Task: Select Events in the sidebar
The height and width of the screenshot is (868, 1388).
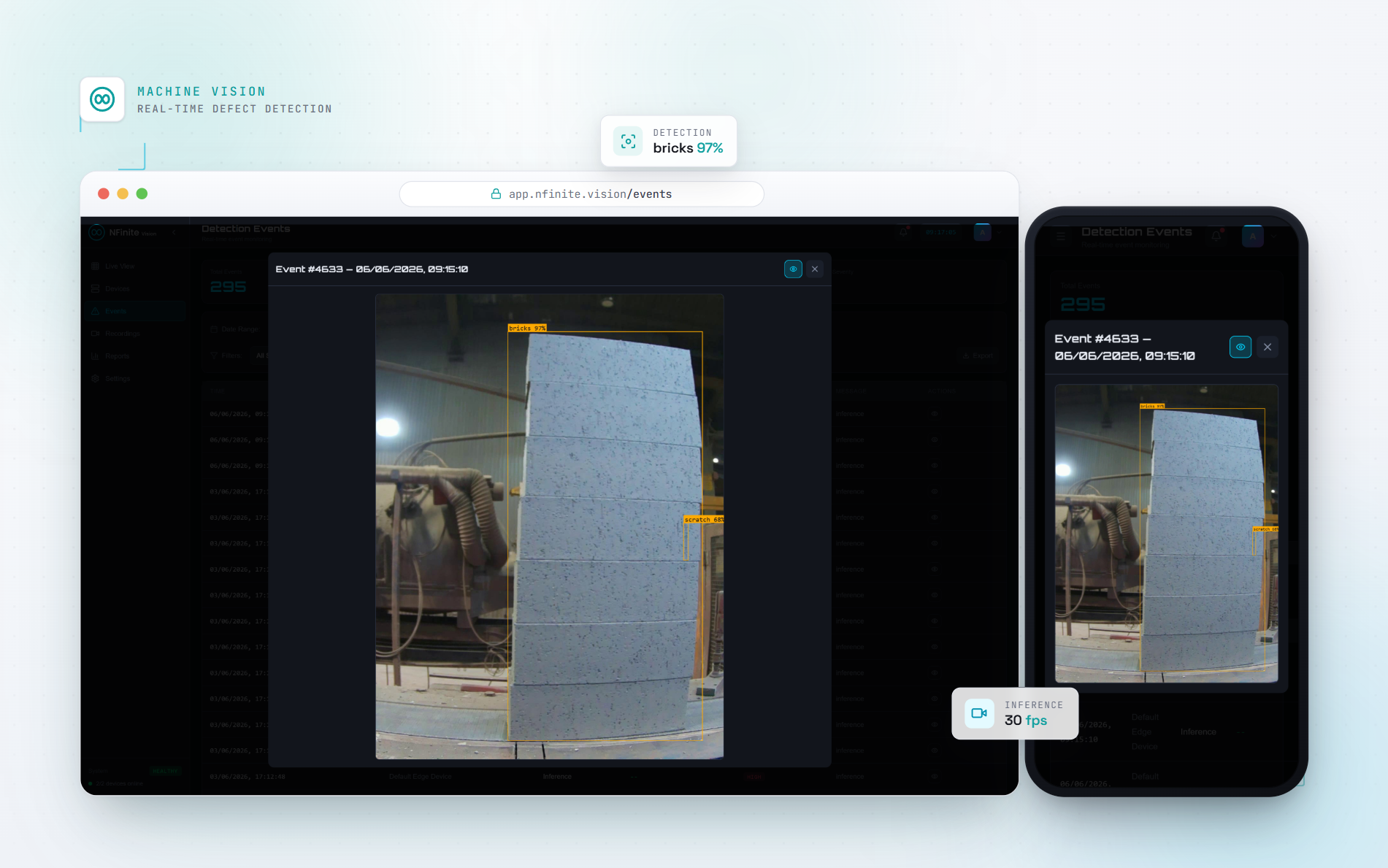Action: (x=136, y=311)
